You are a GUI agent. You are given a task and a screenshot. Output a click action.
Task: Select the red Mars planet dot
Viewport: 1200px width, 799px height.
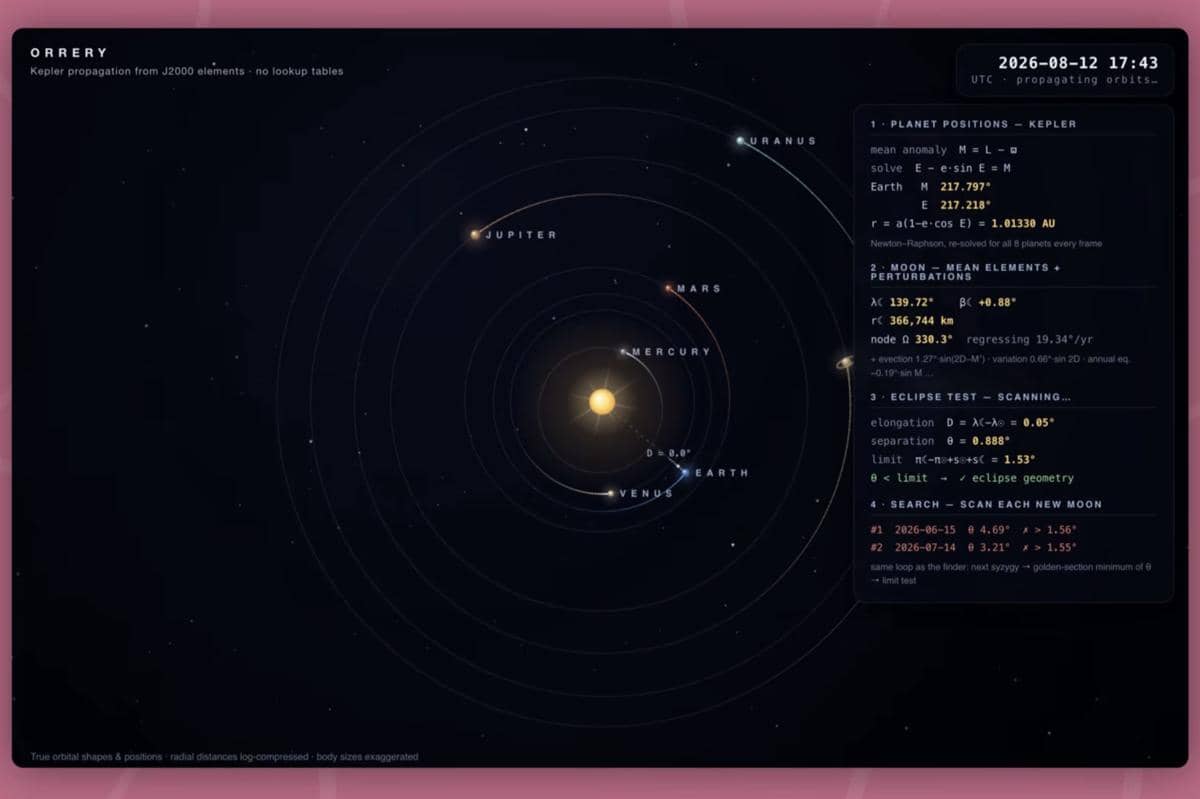tap(669, 288)
